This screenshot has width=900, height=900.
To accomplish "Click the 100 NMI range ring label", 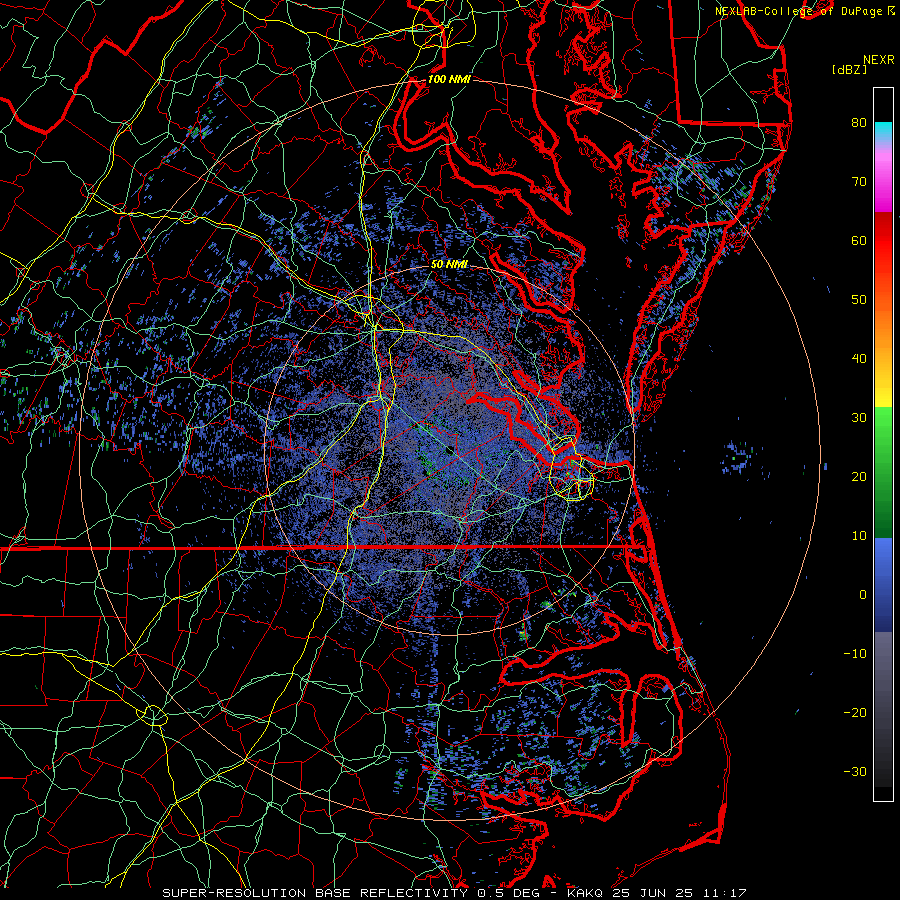I will pyautogui.click(x=449, y=79).
